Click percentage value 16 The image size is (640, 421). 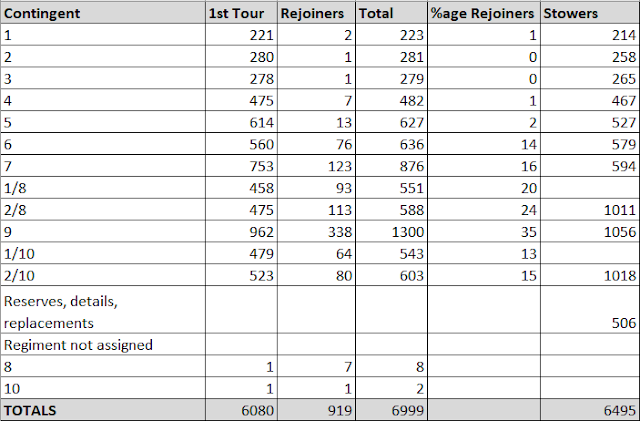pyautogui.click(x=529, y=166)
